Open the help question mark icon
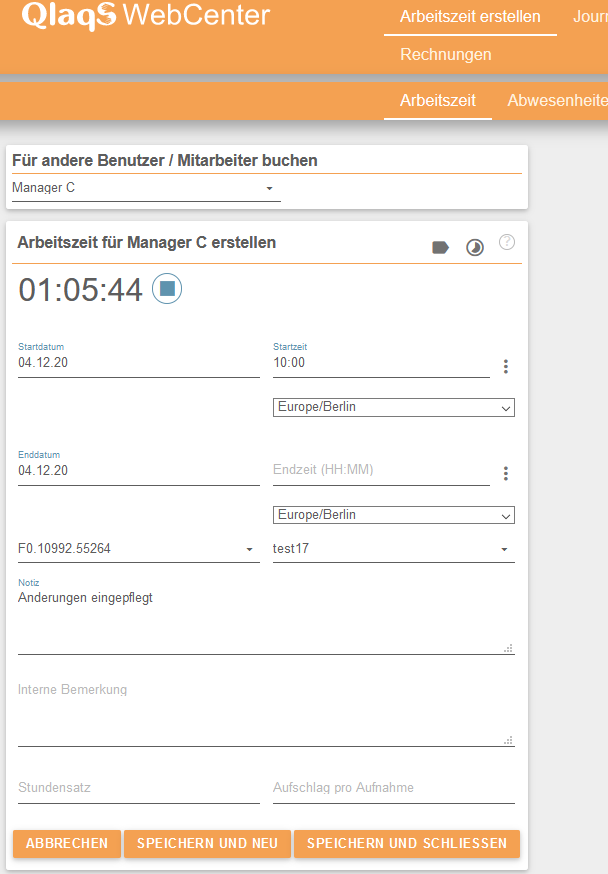608x874 pixels. [507, 242]
